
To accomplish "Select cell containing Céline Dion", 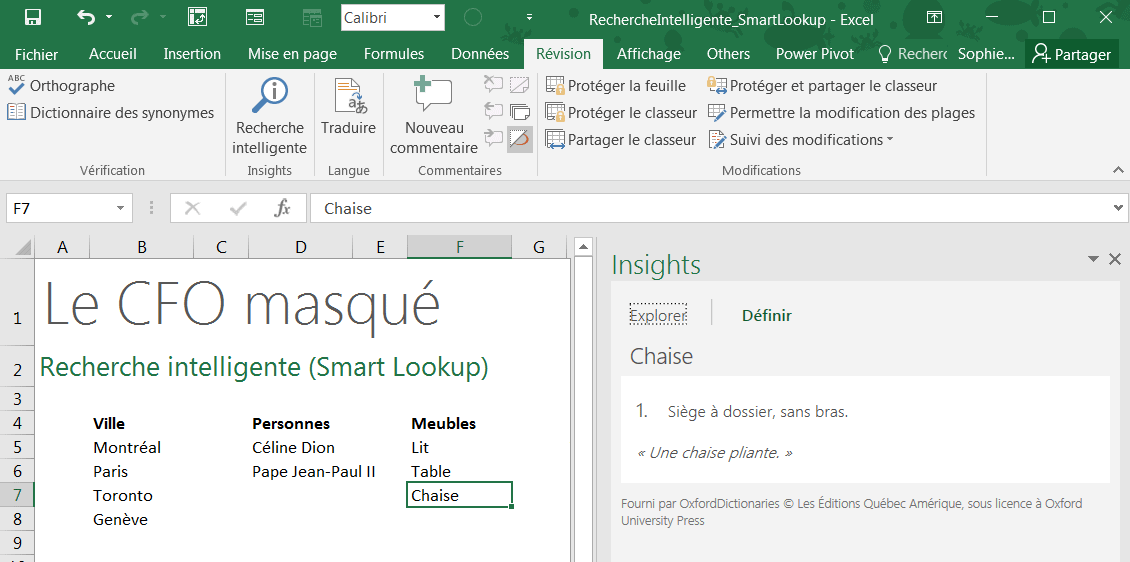I will coord(293,448).
